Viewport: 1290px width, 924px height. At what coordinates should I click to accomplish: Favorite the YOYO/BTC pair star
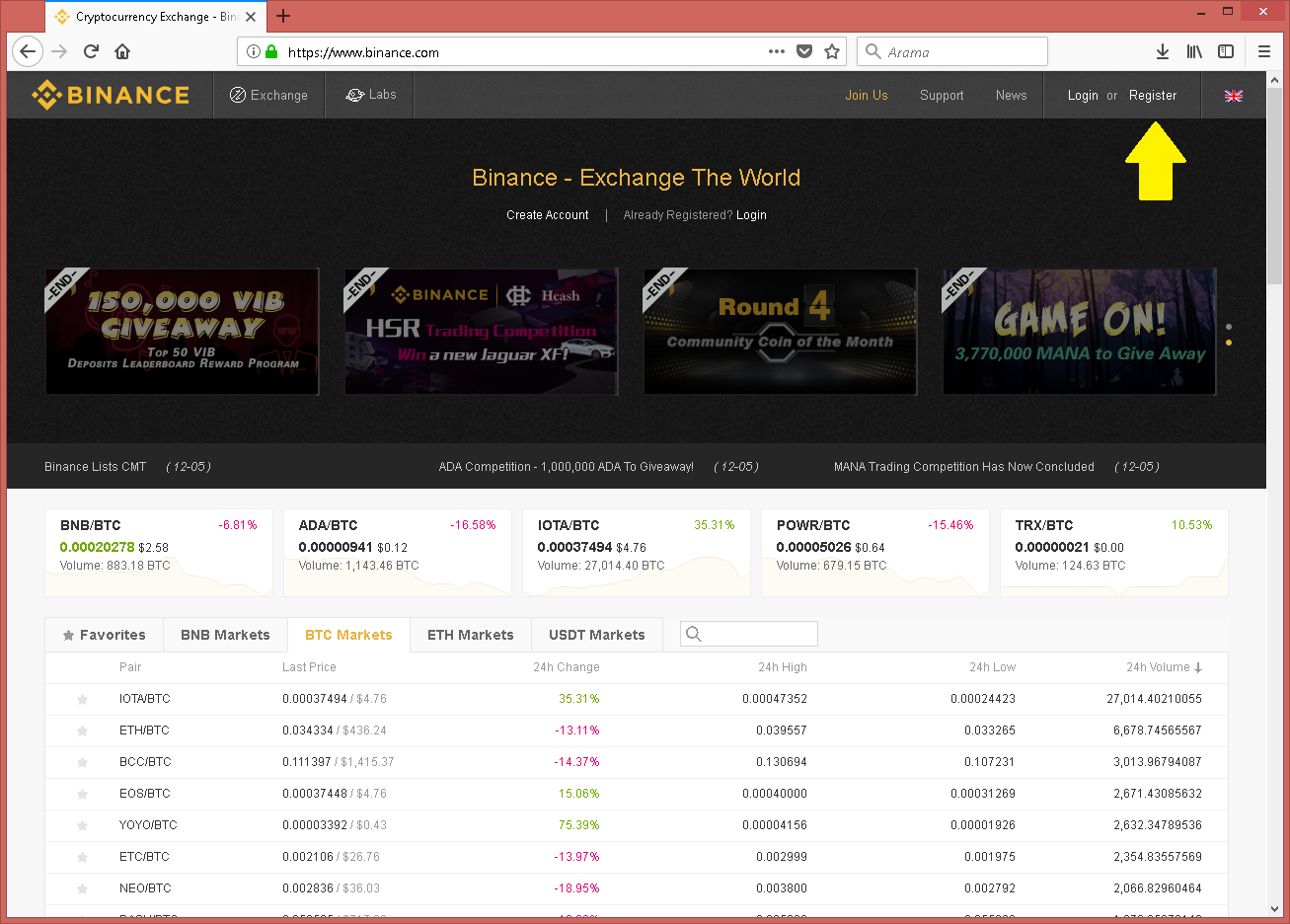coord(83,825)
